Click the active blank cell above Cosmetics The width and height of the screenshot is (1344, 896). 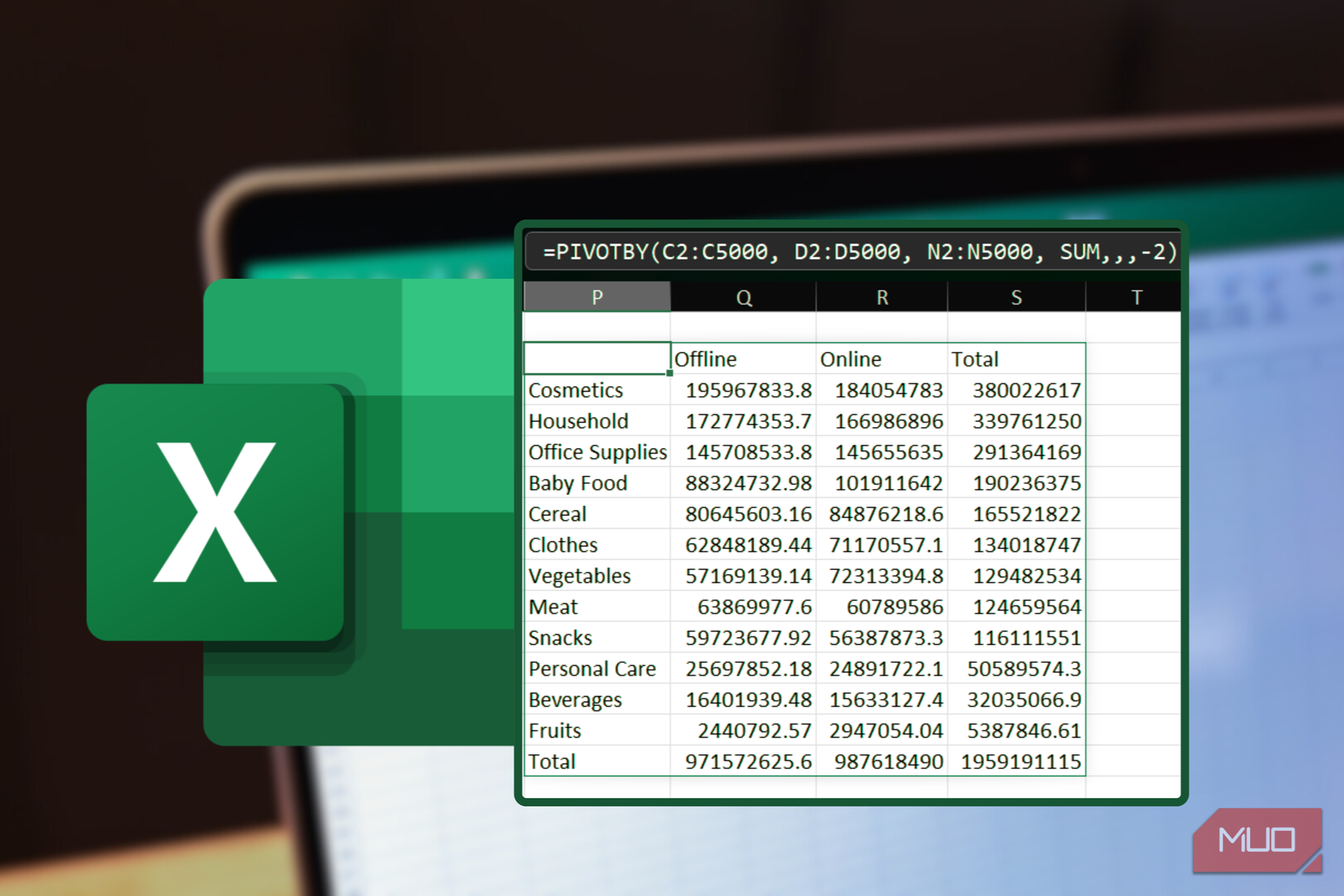595,359
